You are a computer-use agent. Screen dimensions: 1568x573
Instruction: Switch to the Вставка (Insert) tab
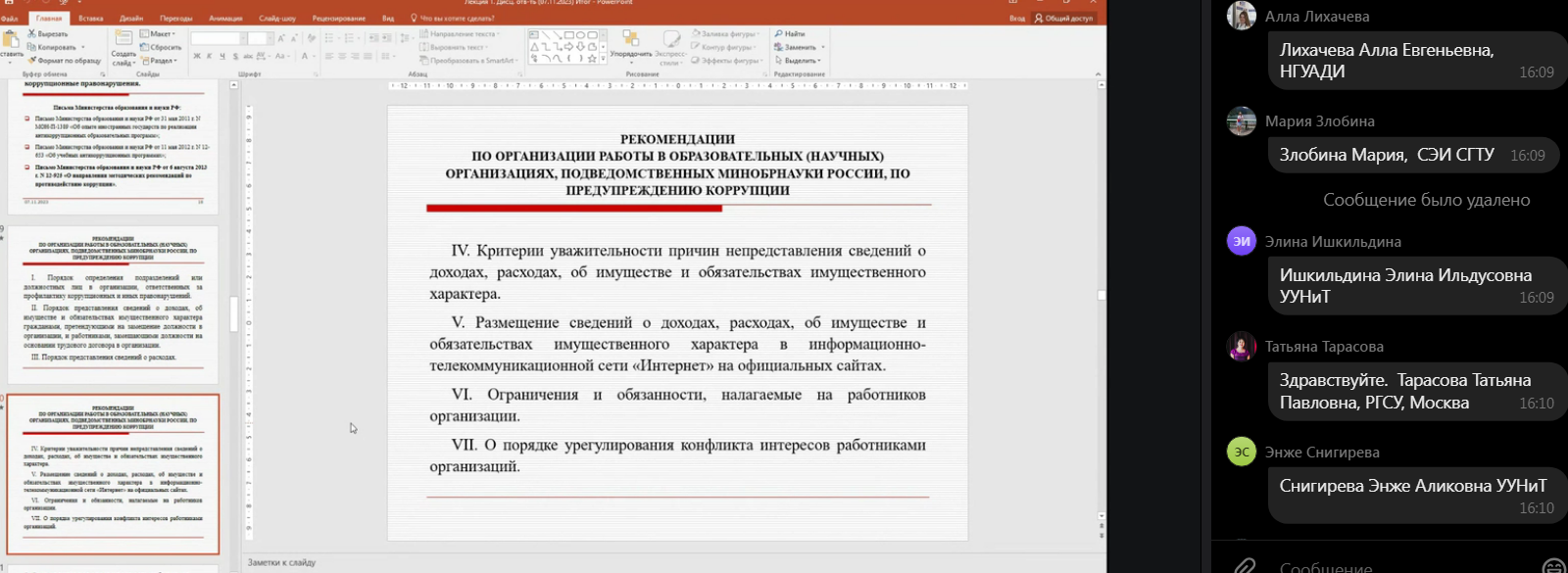90,18
